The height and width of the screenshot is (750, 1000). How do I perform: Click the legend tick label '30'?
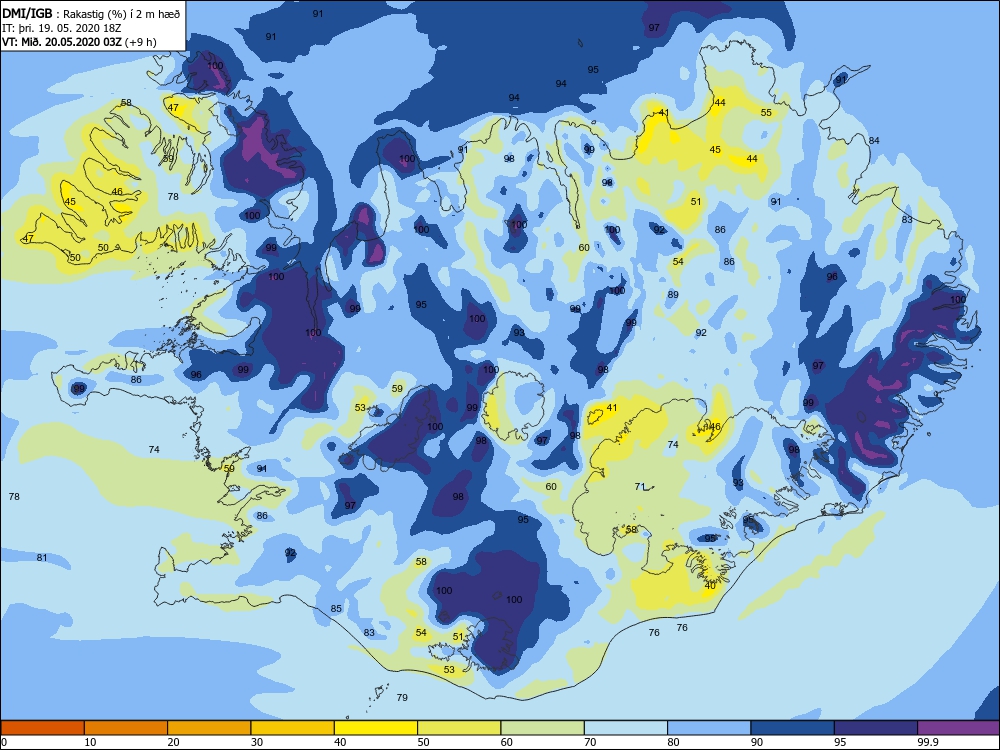click(257, 742)
